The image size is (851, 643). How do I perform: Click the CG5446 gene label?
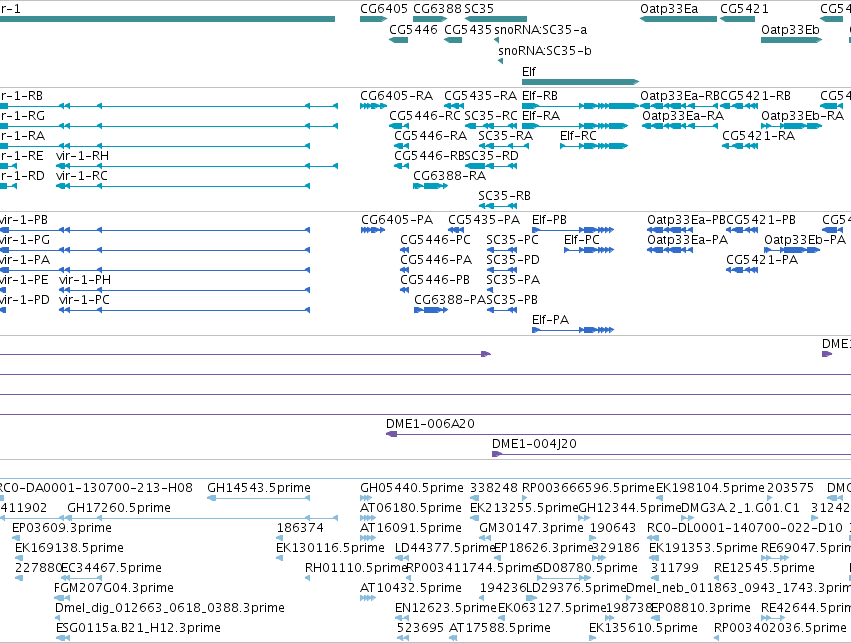click(413, 30)
